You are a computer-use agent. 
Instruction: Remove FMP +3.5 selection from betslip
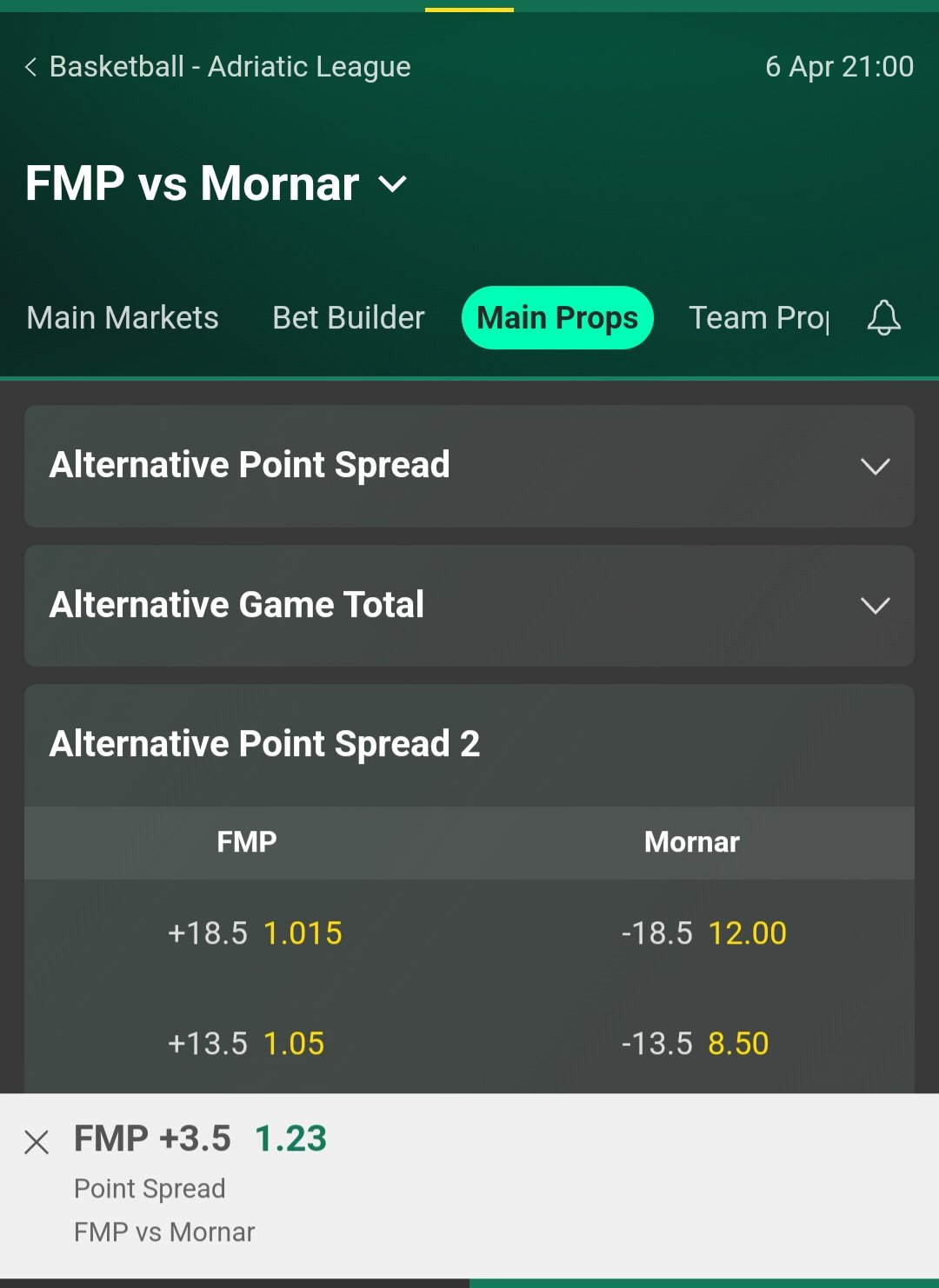[x=37, y=1141]
